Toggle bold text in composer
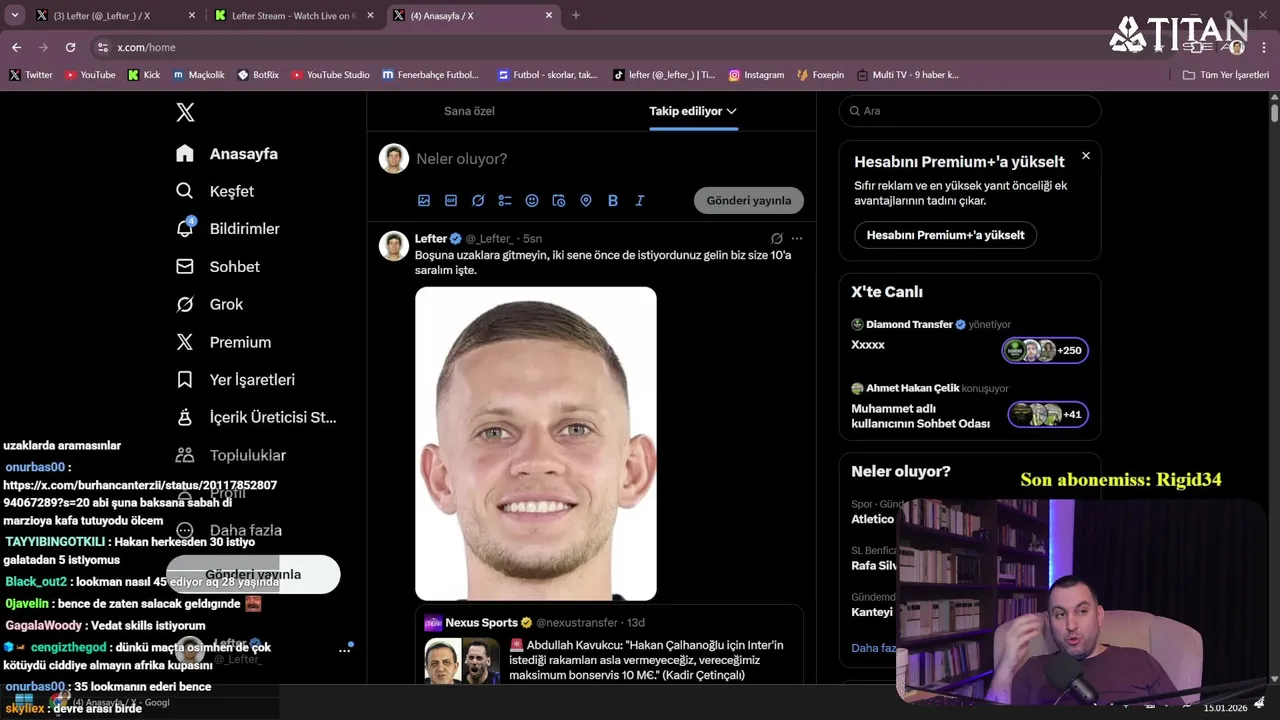1280x720 pixels. [x=613, y=200]
